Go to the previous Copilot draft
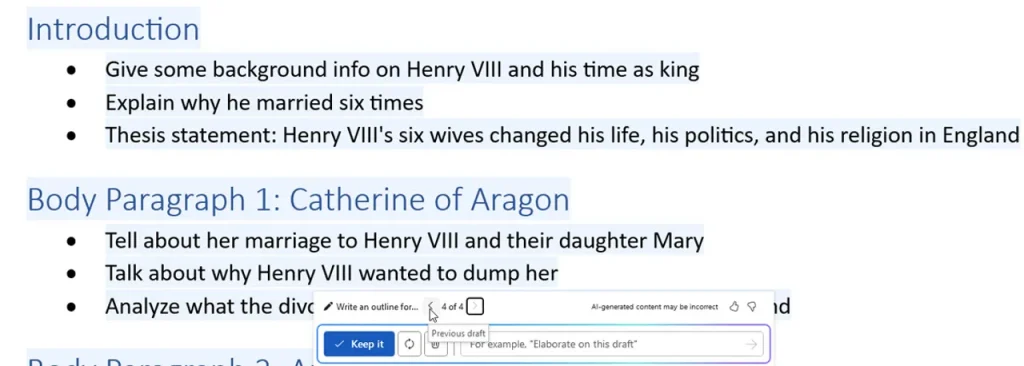The width and height of the screenshot is (1024, 366). (430, 307)
